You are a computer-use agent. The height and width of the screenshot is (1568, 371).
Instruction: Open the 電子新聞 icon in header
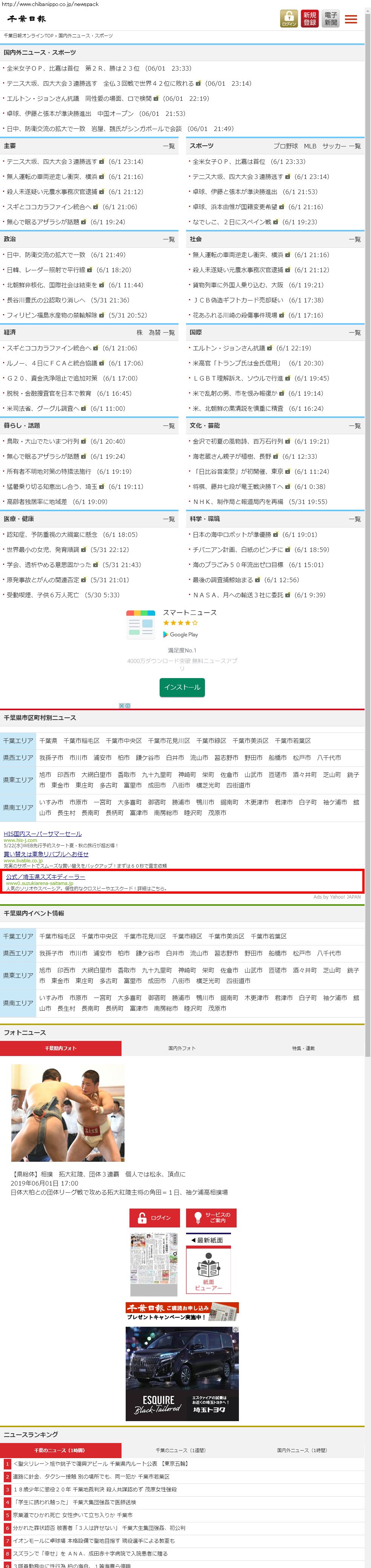(330, 18)
